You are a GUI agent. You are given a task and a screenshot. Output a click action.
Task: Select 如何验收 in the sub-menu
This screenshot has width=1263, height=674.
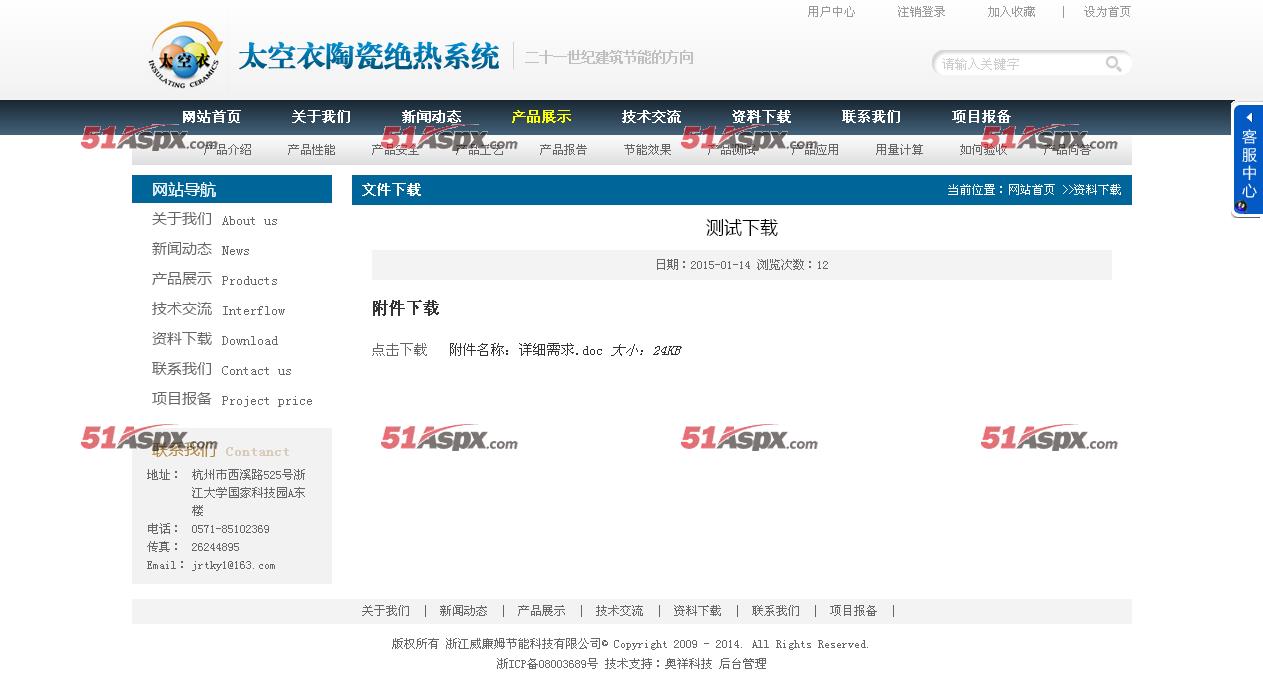pyautogui.click(x=983, y=150)
